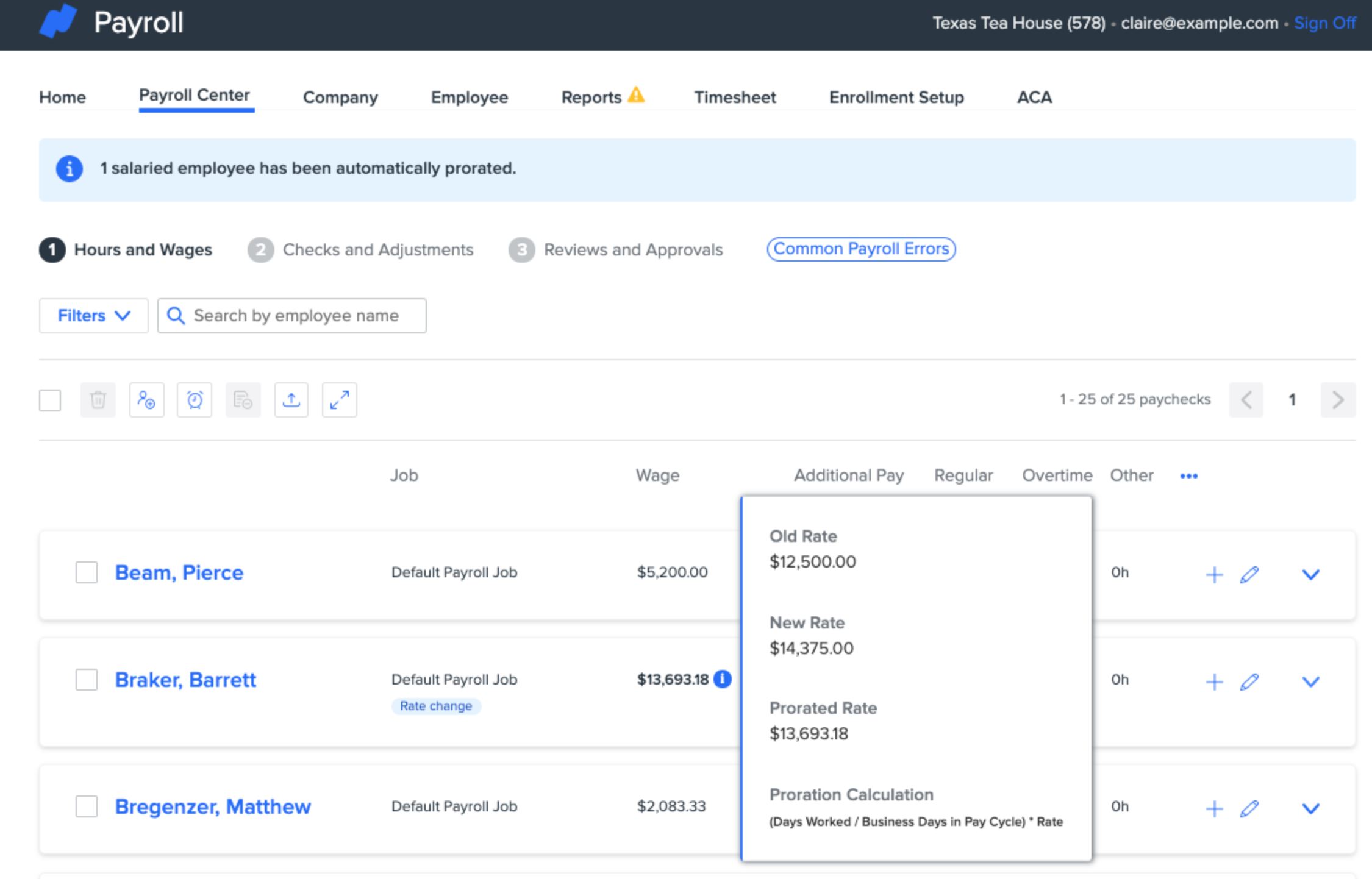Click the Overtime column header
Viewport: 1372px width, 879px height.
point(1057,475)
